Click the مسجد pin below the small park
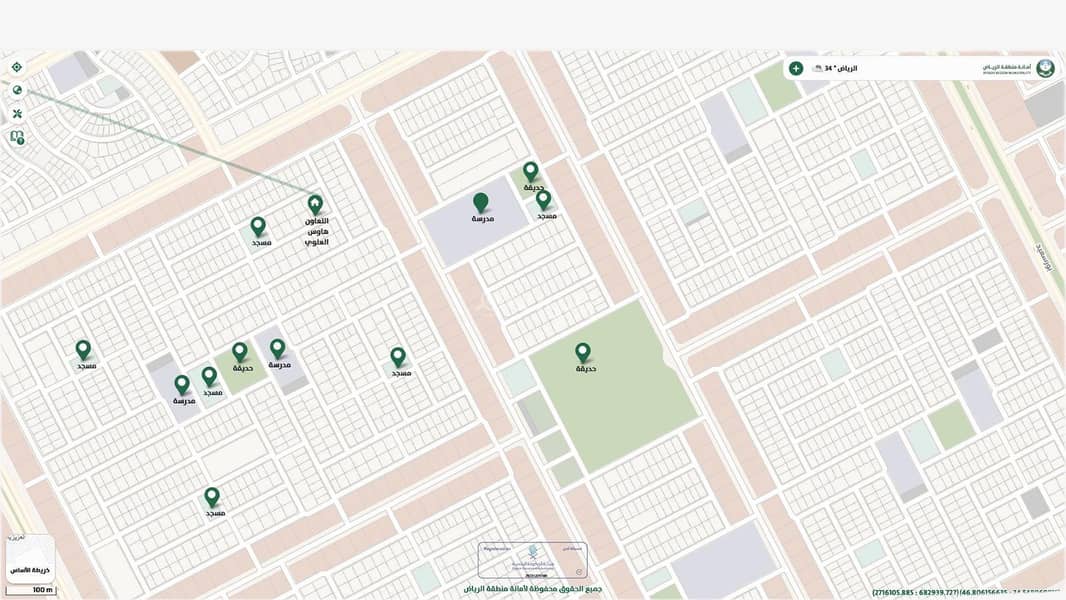Screen dimensions: 1066x600 [x=209, y=377]
